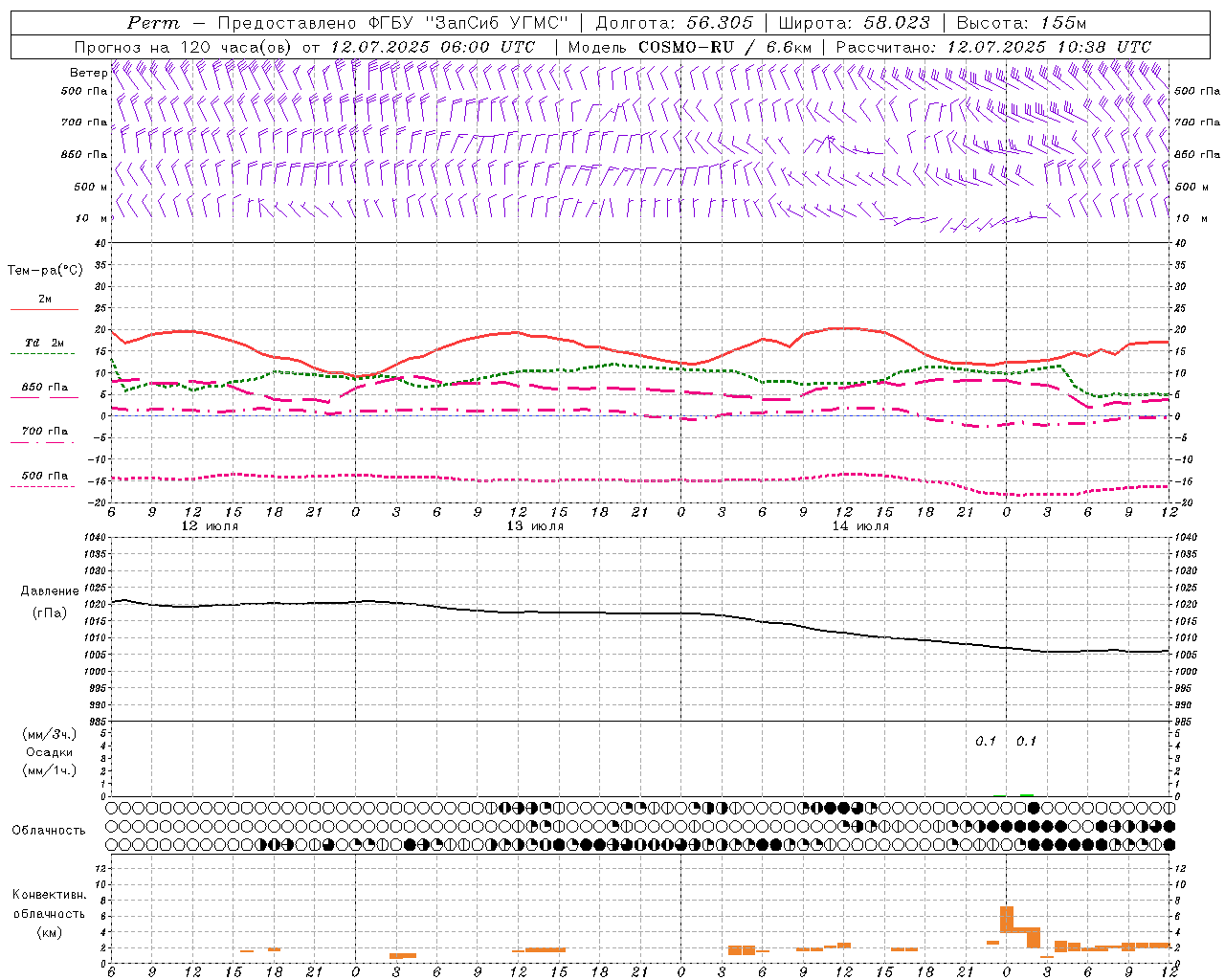Click '985' on the right pressure axis
Screen dimensions: 1225x980
(1184, 722)
